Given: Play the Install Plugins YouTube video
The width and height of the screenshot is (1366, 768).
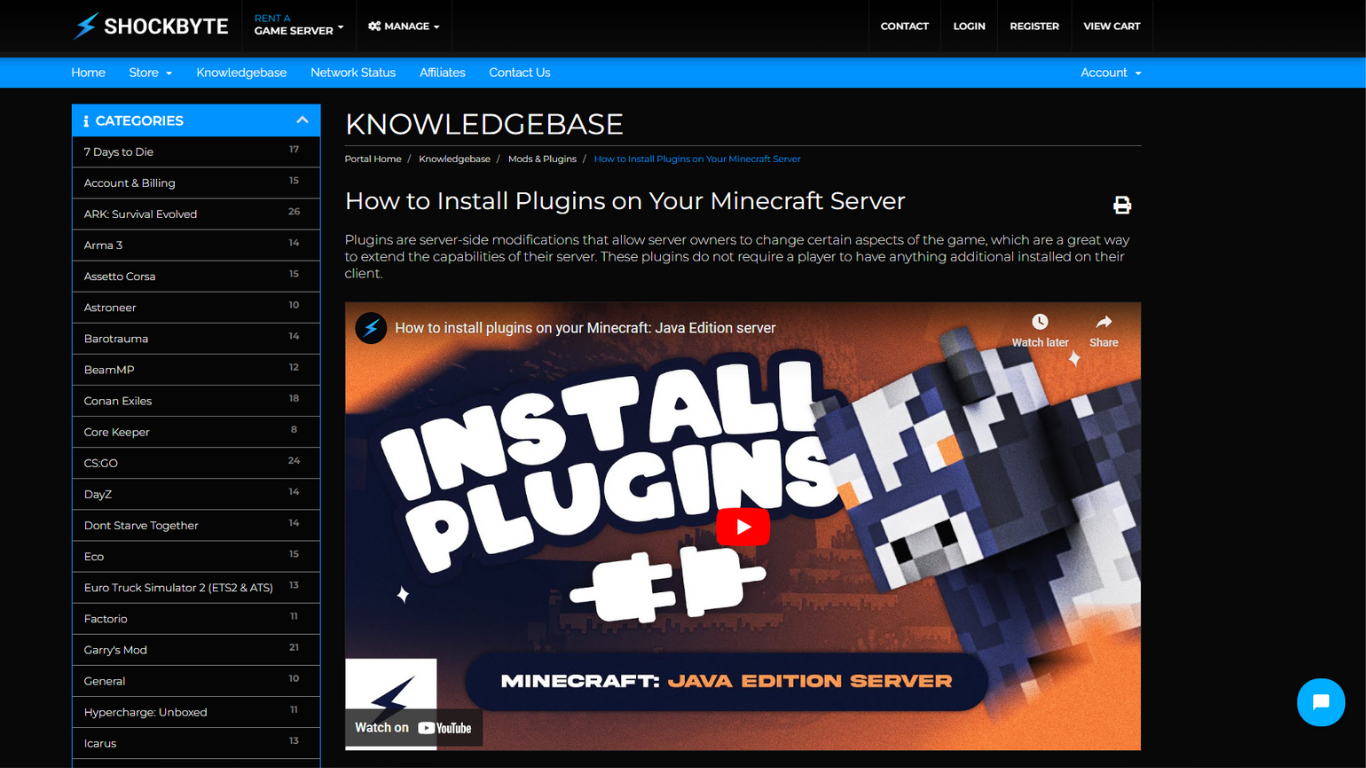Looking at the screenshot, I should click(743, 527).
